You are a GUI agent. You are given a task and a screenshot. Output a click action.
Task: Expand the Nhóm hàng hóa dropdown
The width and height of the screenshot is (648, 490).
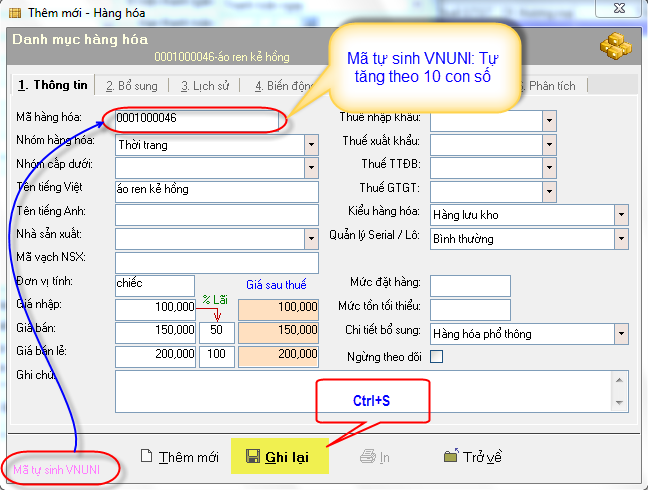point(310,144)
